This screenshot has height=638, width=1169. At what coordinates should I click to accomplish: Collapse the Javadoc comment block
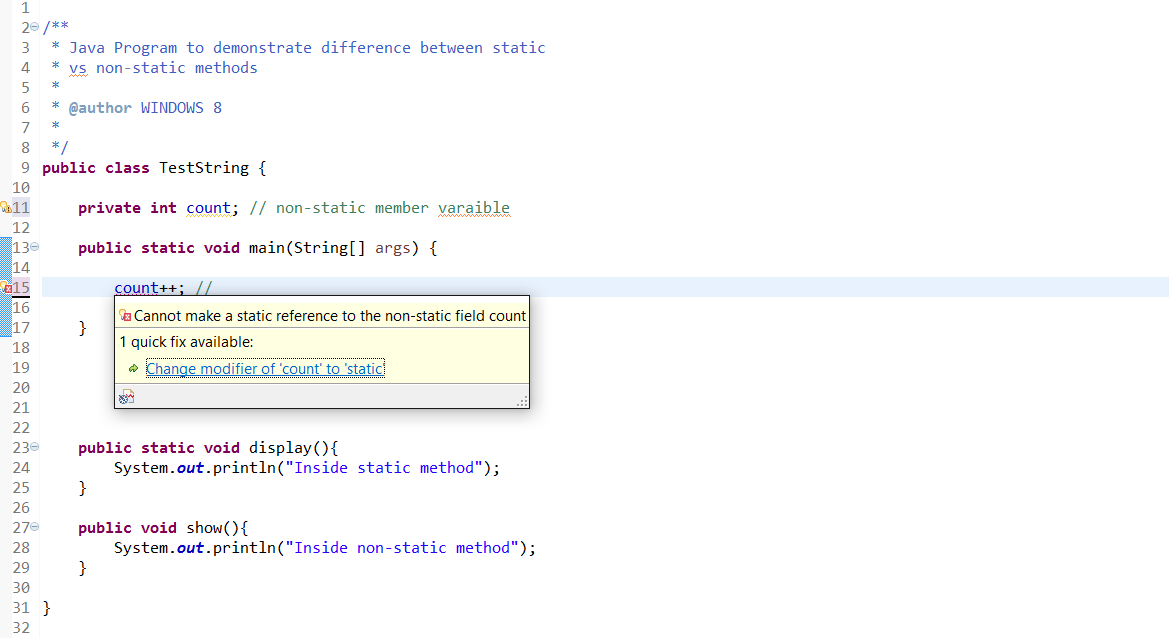pyautogui.click(x=35, y=27)
